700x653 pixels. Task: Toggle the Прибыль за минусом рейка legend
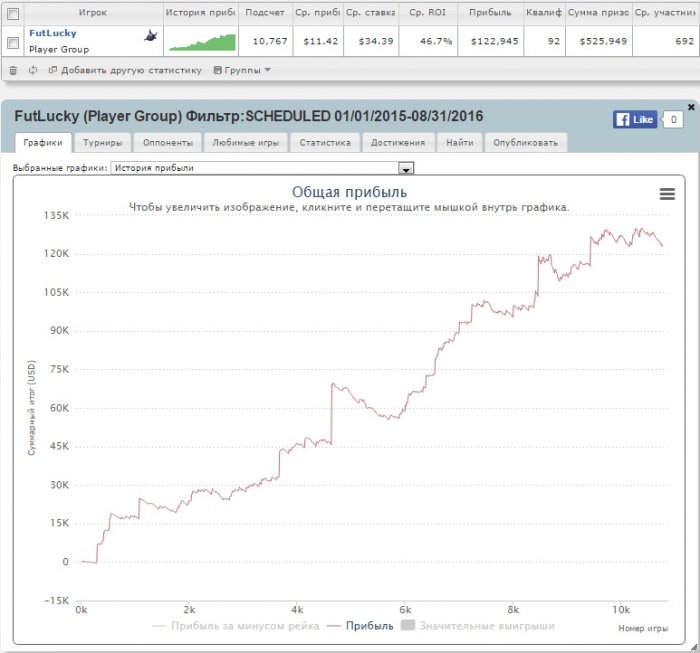(236, 626)
